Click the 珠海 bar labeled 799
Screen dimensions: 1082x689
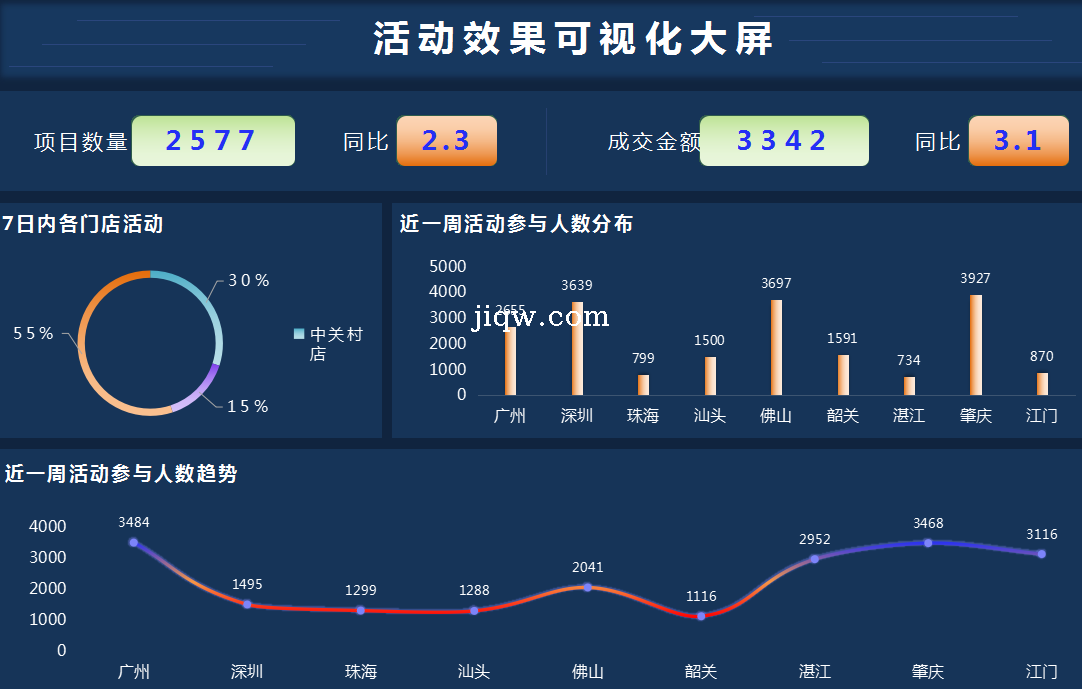point(643,385)
